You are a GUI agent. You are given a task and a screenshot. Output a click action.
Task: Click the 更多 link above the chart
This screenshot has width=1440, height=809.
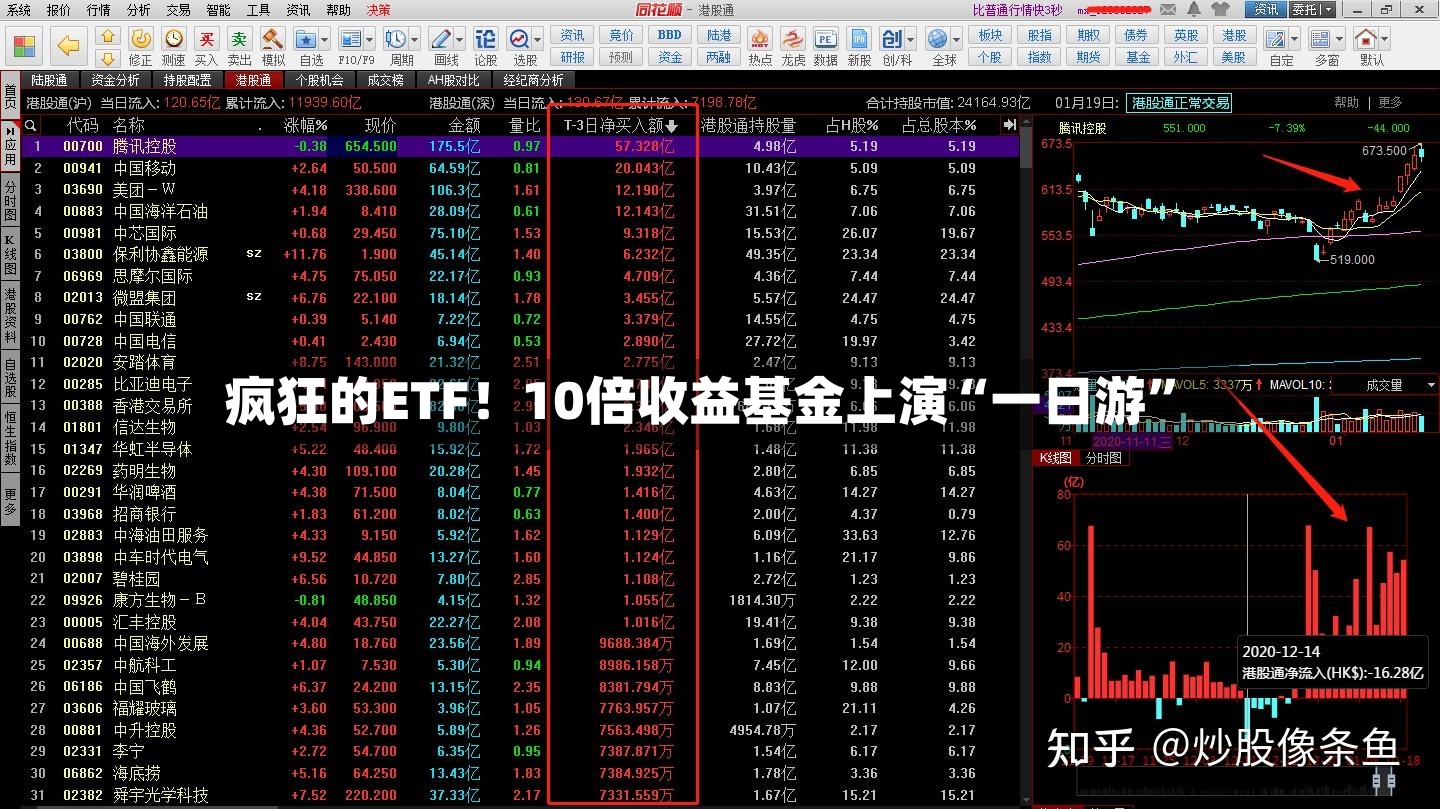[1390, 102]
